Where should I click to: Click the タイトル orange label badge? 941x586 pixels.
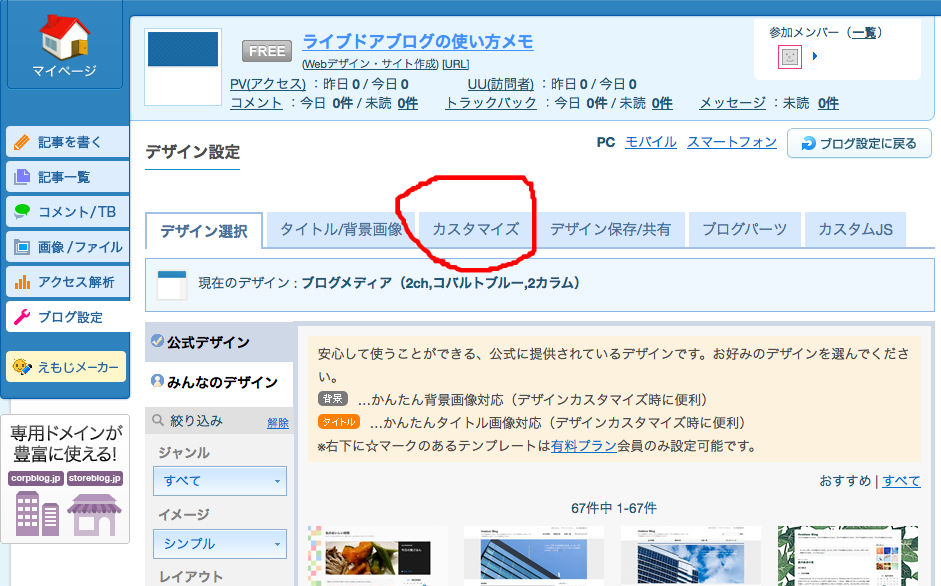(x=339, y=422)
